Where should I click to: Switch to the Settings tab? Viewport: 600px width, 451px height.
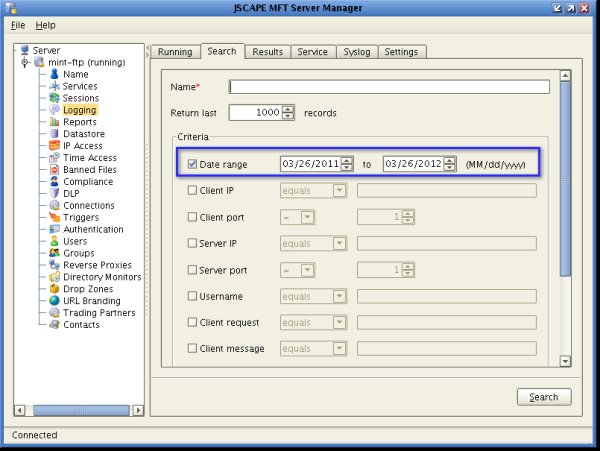401,52
